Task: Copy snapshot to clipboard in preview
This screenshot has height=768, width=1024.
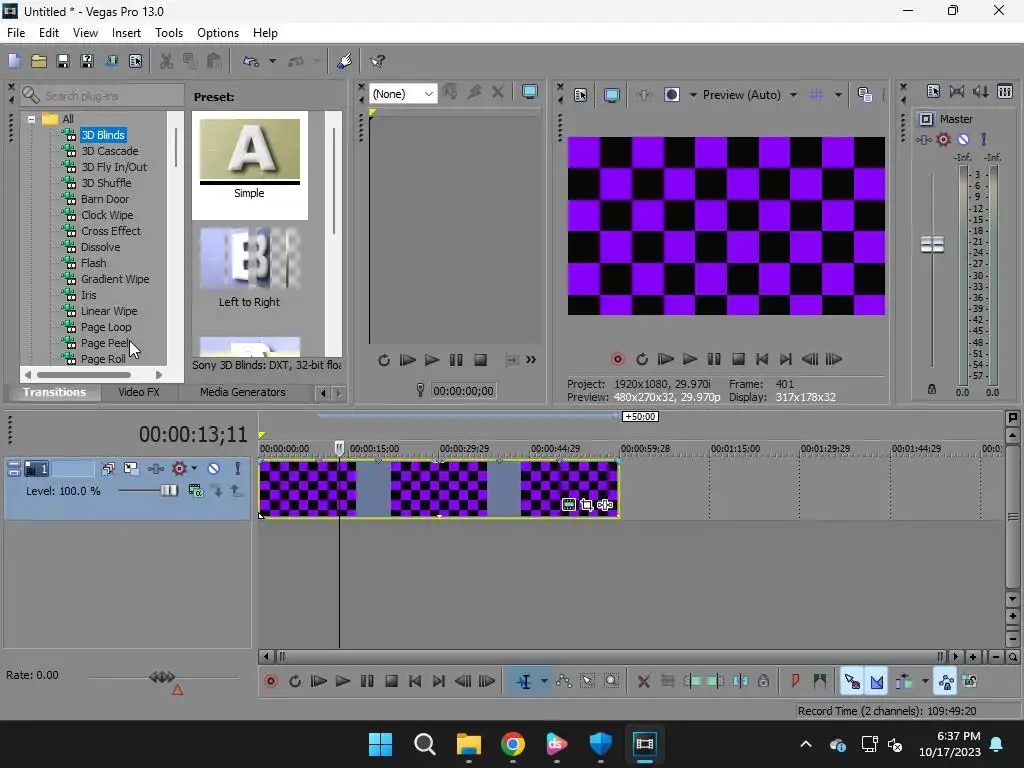Action: pos(865,95)
